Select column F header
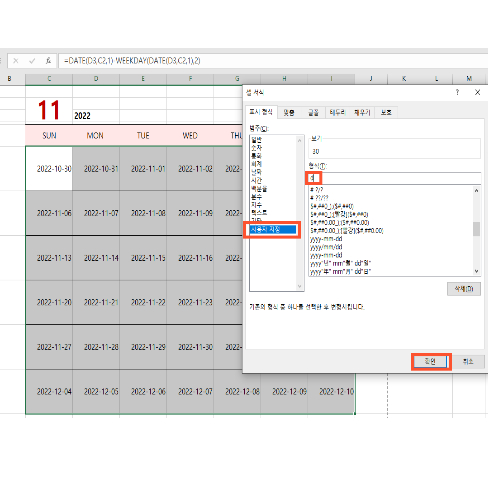 [x=190, y=79]
